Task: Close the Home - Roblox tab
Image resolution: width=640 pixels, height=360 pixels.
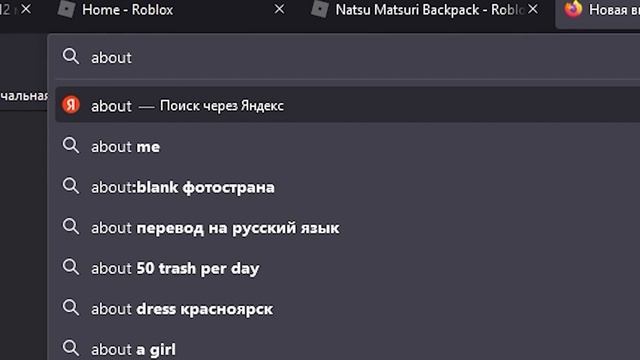Action: 280,9
